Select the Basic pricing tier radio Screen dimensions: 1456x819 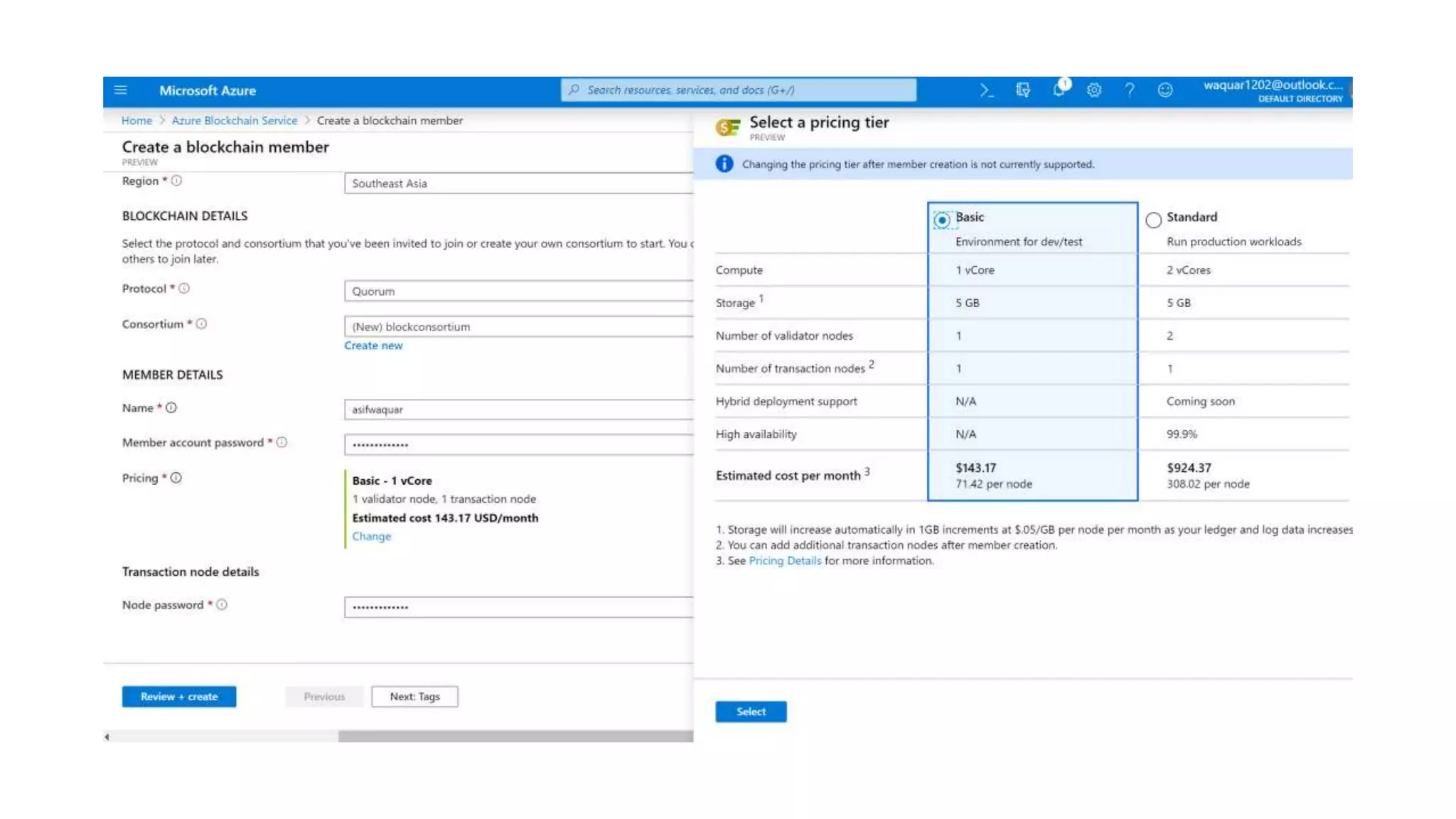point(941,220)
